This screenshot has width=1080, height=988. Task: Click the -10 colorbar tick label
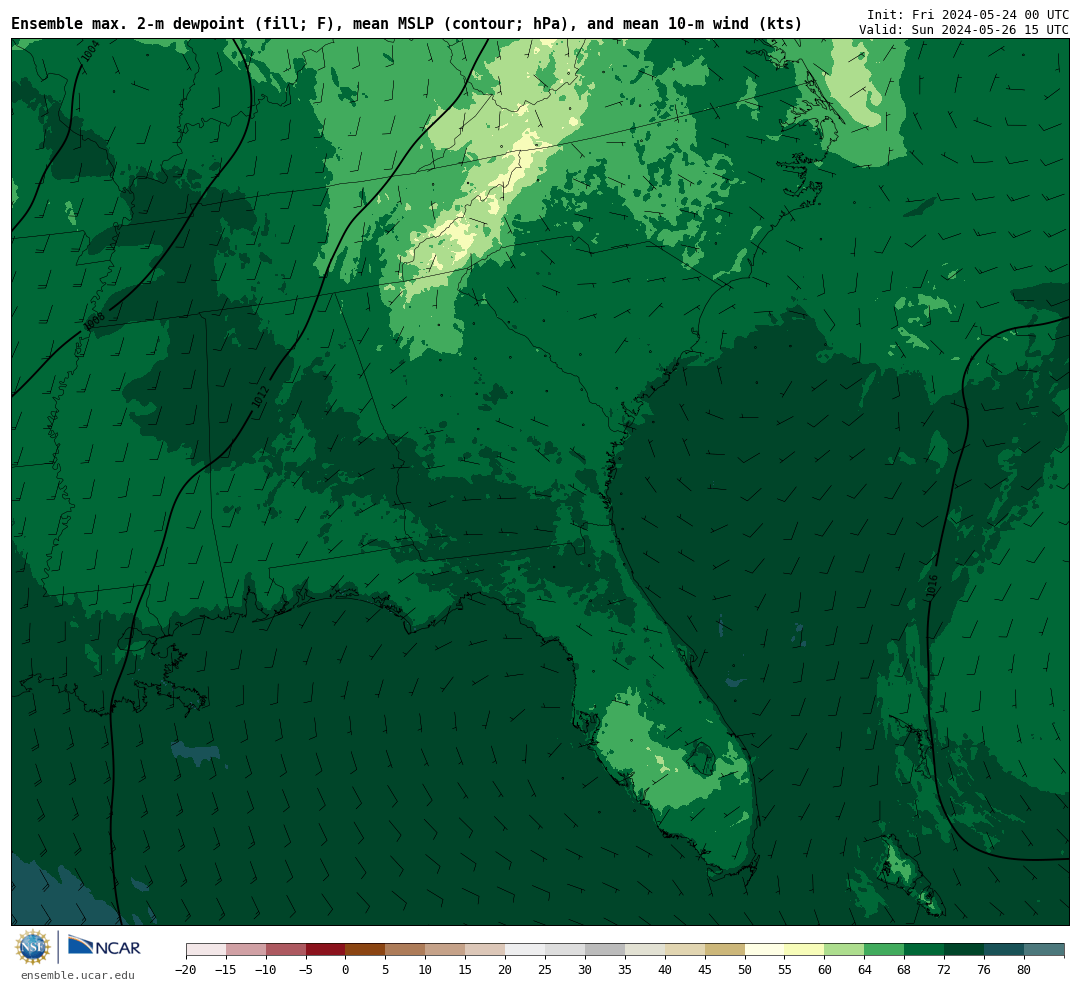tap(266, 969)
